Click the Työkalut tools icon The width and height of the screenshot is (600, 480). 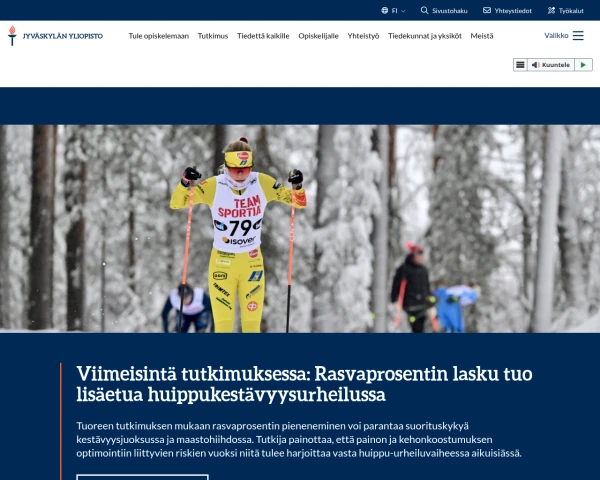click(x=551, y=10)
